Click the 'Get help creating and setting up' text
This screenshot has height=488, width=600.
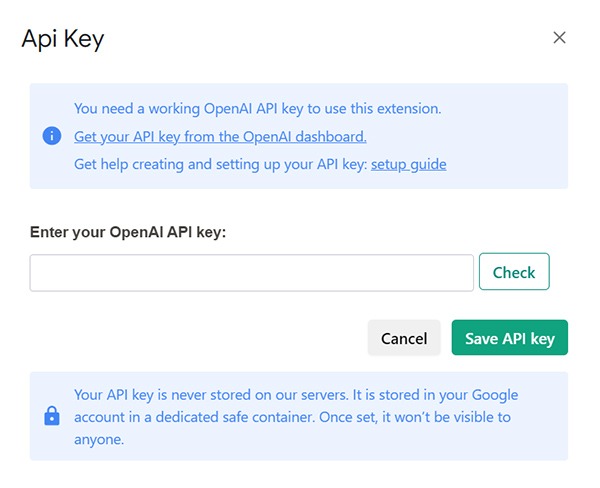[220, 164]
